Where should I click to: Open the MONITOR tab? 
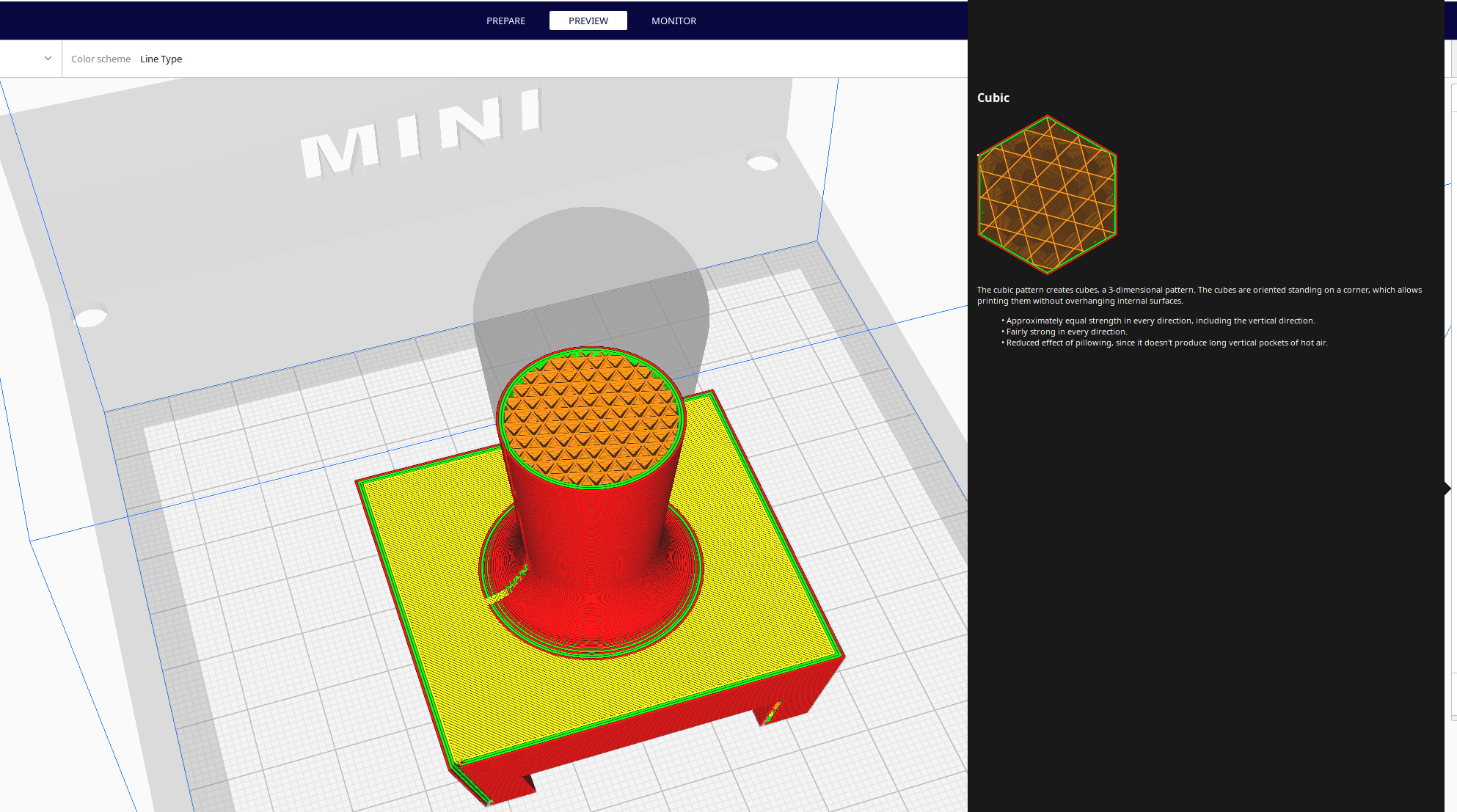coord(673,21)
